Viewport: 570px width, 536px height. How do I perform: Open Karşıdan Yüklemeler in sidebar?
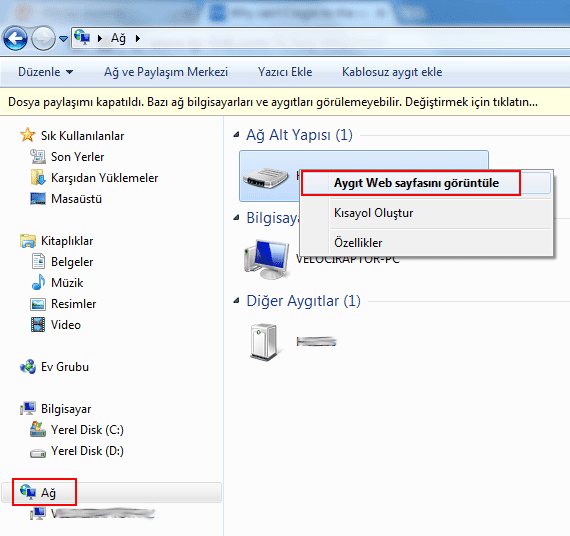104,178
